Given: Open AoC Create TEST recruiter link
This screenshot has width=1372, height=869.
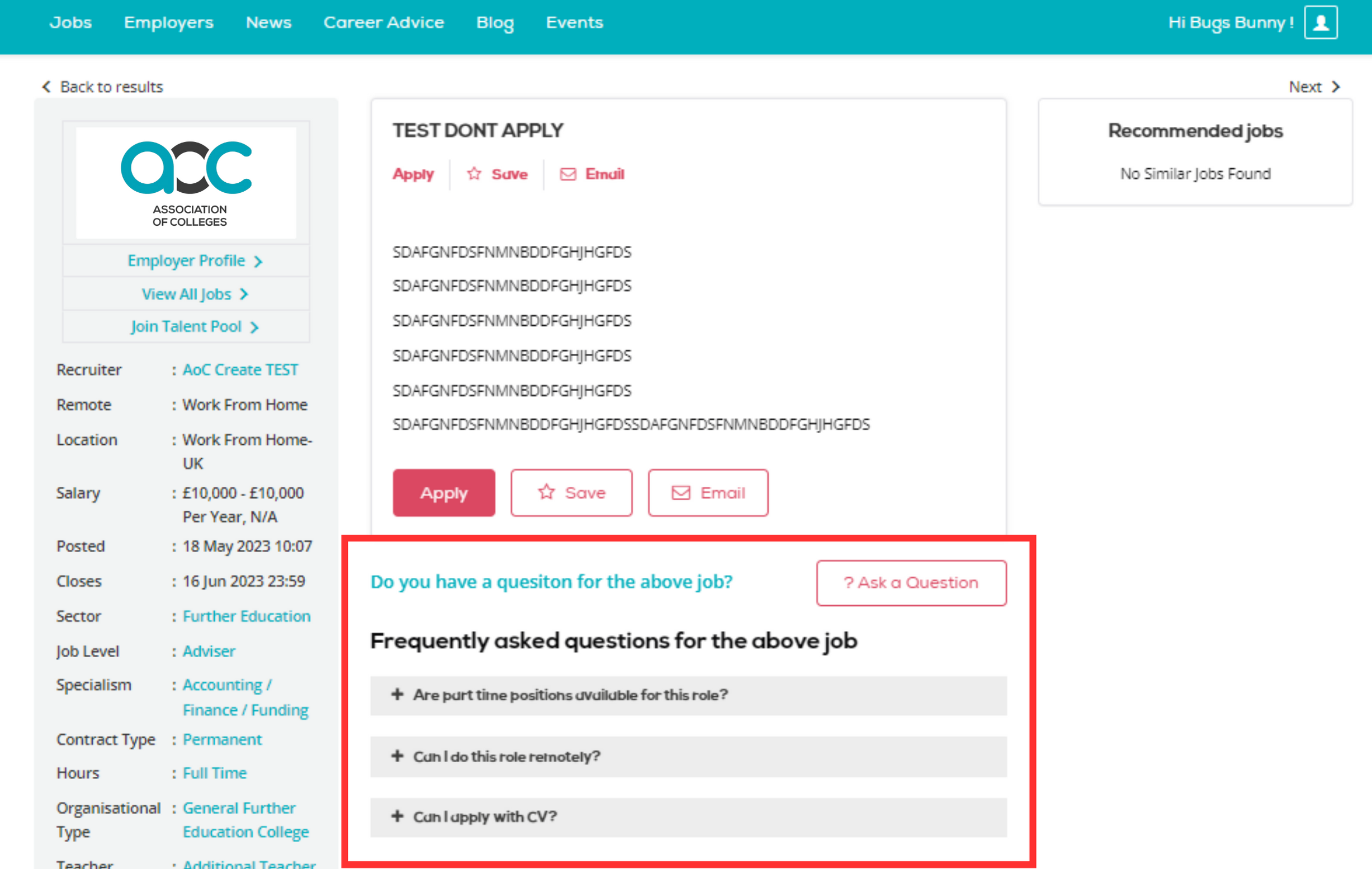Looking at the screenshot, I should click(240, 369).
